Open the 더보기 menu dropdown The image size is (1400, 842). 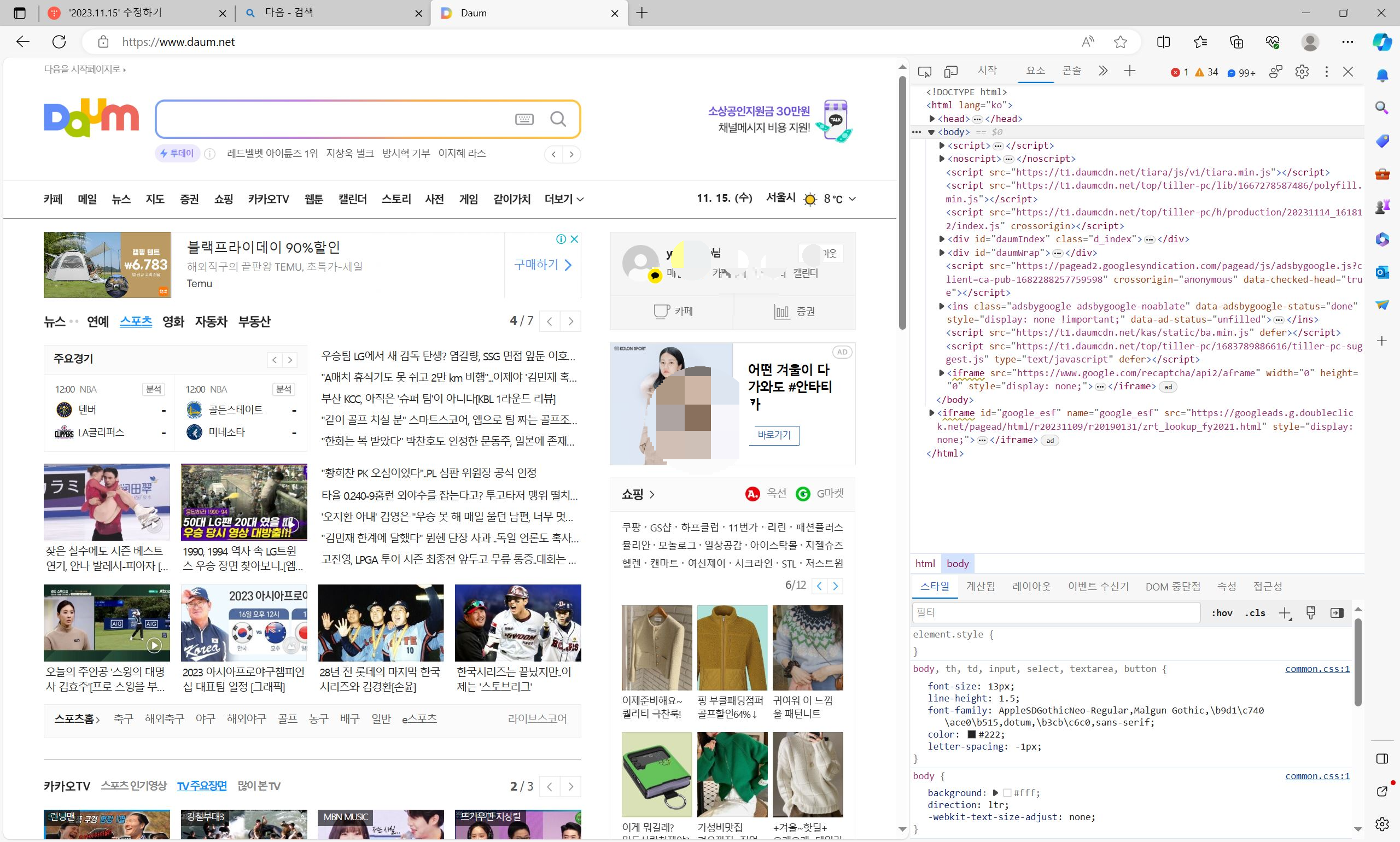pyautogui.click(x=563, y=199)
